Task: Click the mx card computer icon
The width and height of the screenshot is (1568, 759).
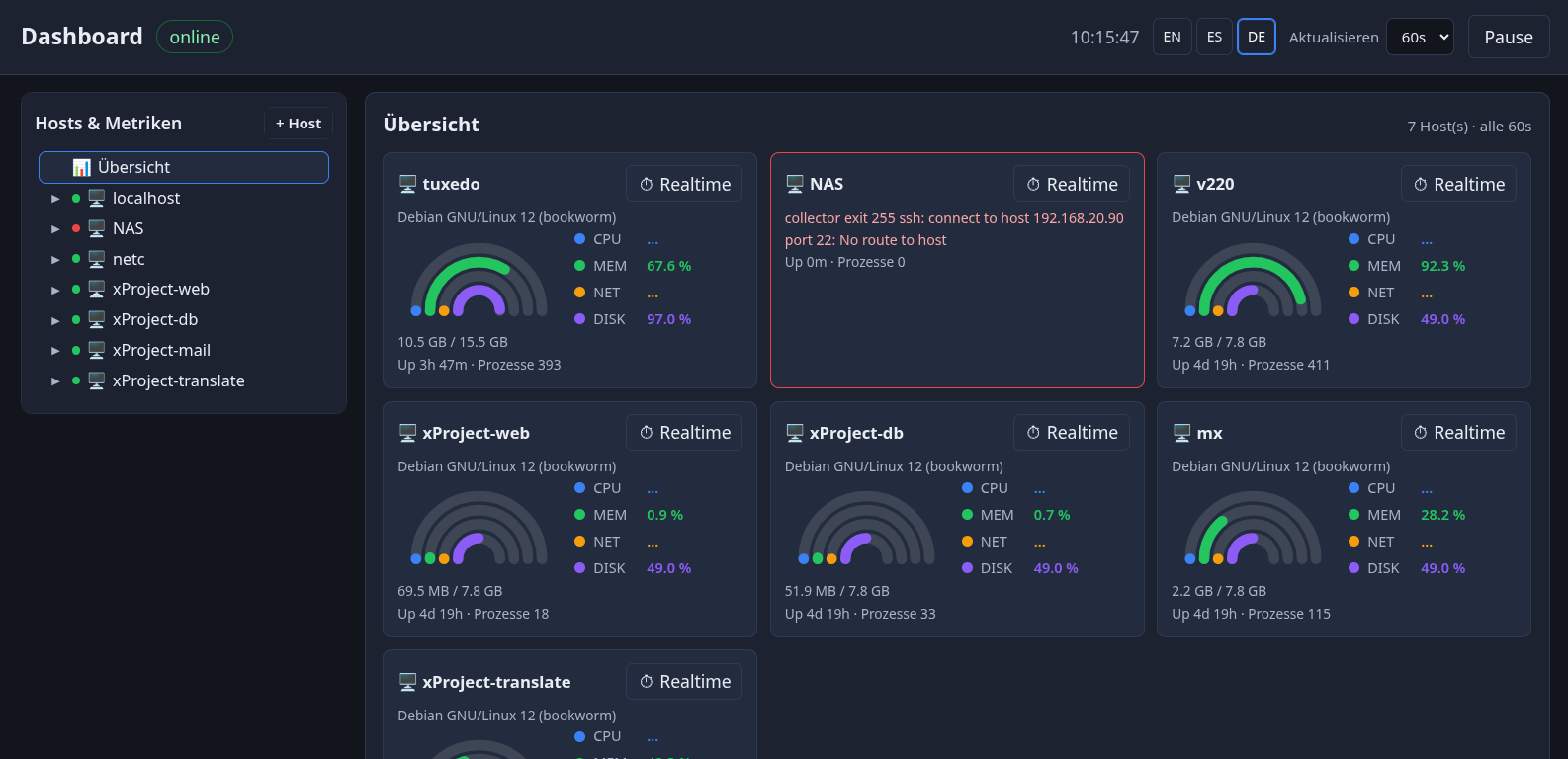Action: pyautogui.click(x=1181, y=433)
